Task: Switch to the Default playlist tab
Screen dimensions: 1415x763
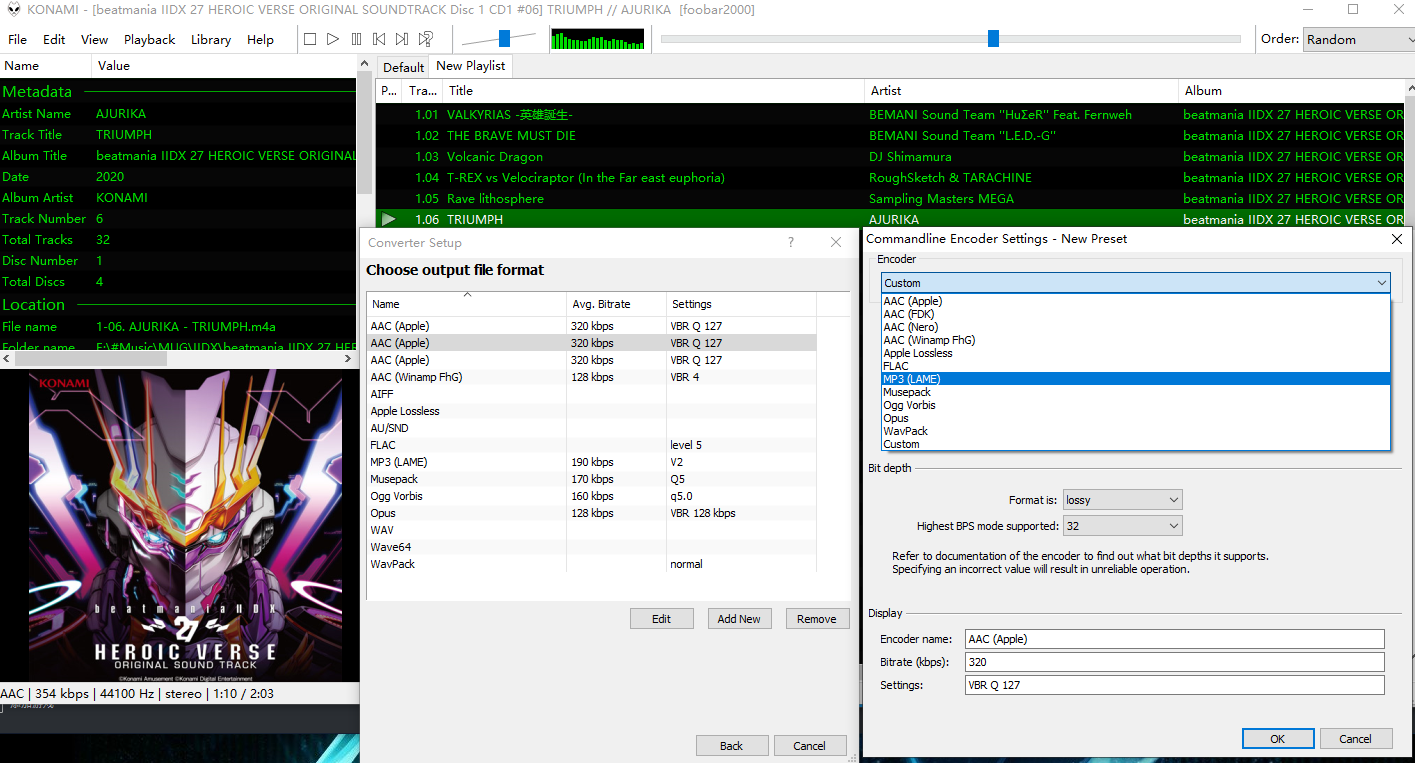Action: point(404,67)
